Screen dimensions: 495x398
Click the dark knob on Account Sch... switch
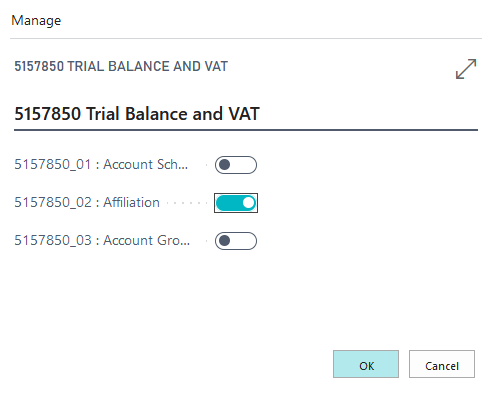click(x=225, y=165)
